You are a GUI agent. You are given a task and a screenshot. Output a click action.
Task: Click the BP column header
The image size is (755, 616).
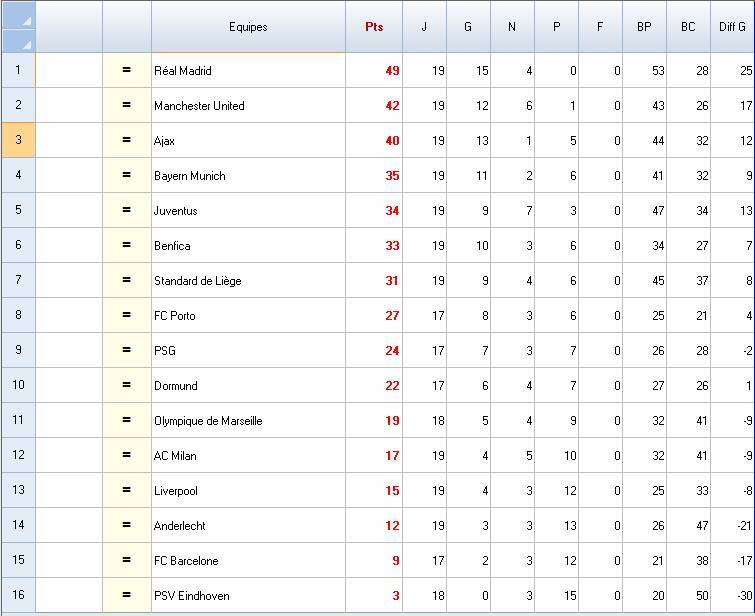click(x=644, y=27)
